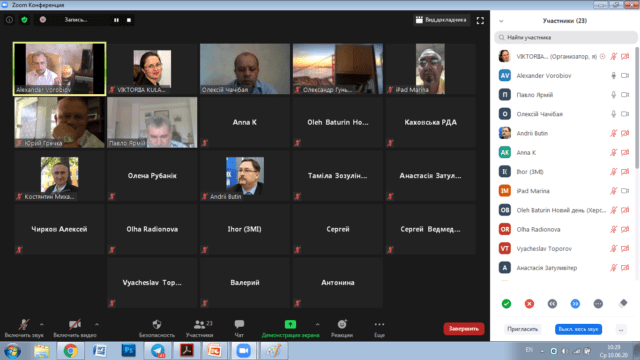
Task: Start video with Включить видео
Action: (x=75, y=328)
